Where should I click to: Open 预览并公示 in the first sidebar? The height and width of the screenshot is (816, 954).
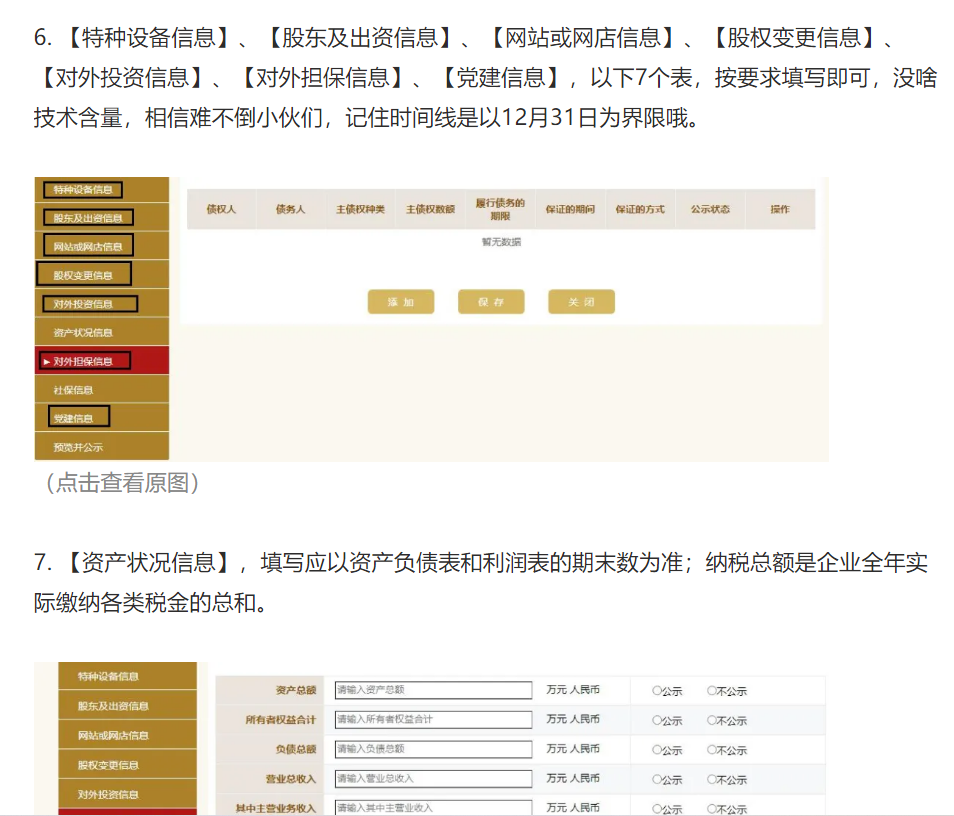point(102,447)
